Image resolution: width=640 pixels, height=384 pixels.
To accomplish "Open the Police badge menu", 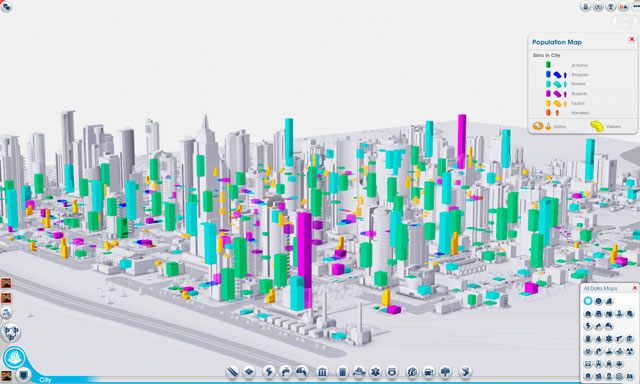I will pos(392,372).
